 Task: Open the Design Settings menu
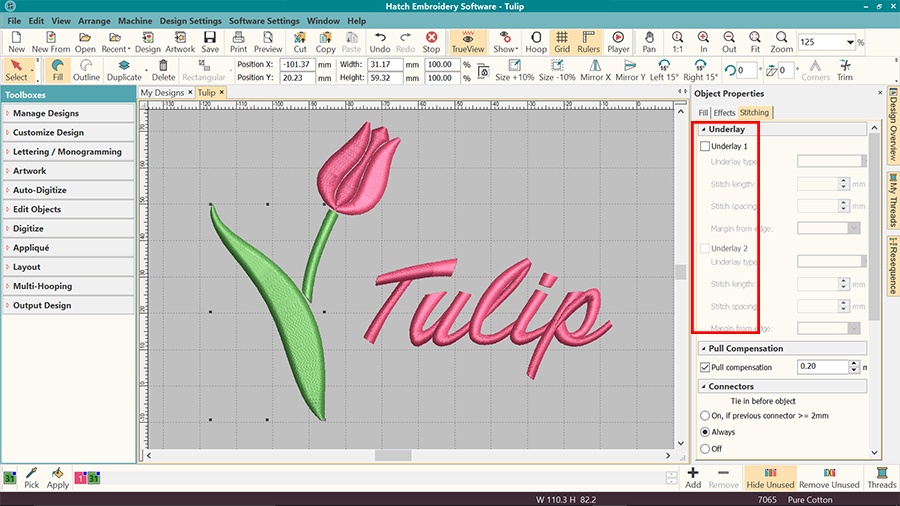click(190, 21)
